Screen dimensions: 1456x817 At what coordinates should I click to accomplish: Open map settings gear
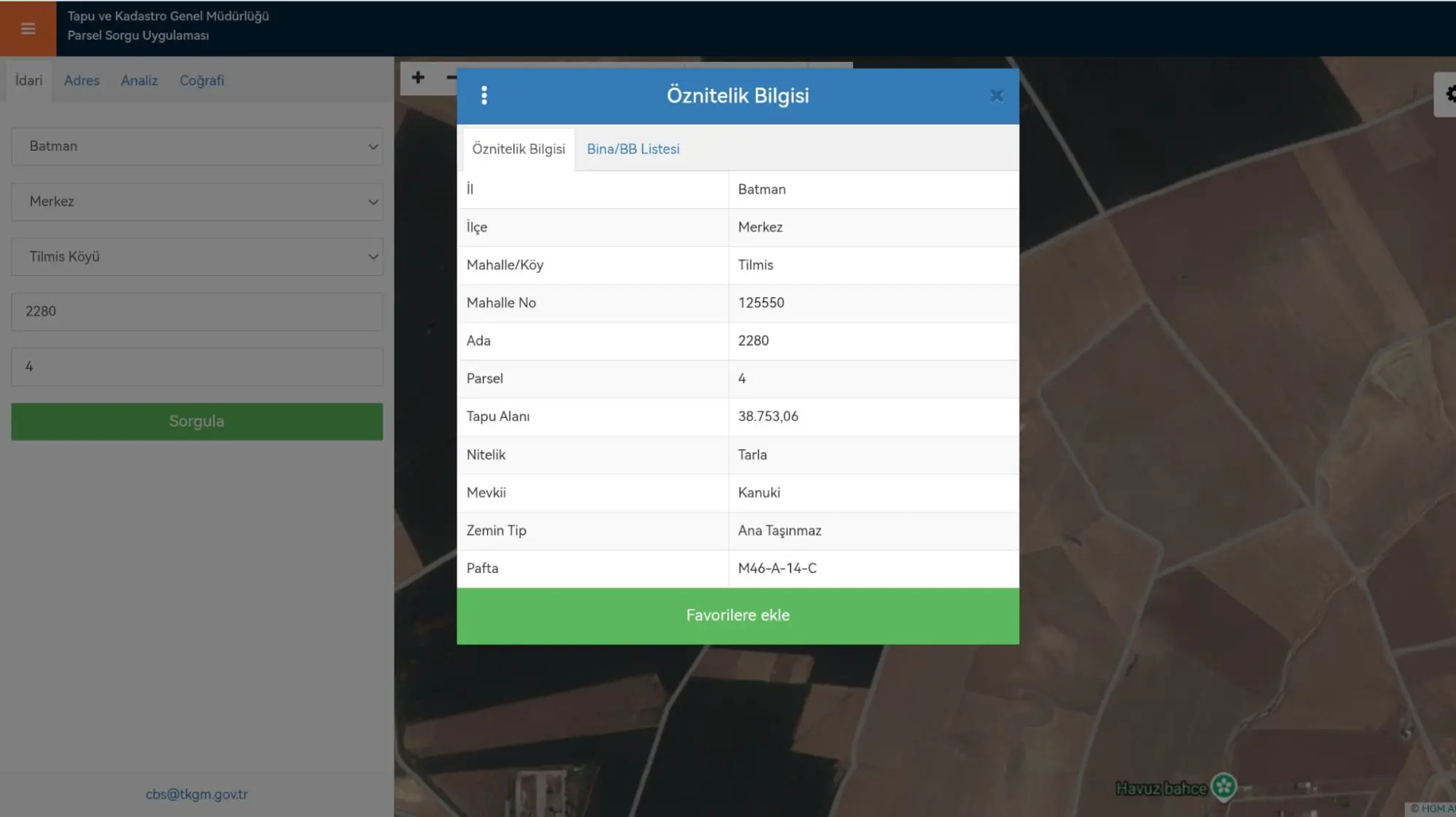[1447, 94]
